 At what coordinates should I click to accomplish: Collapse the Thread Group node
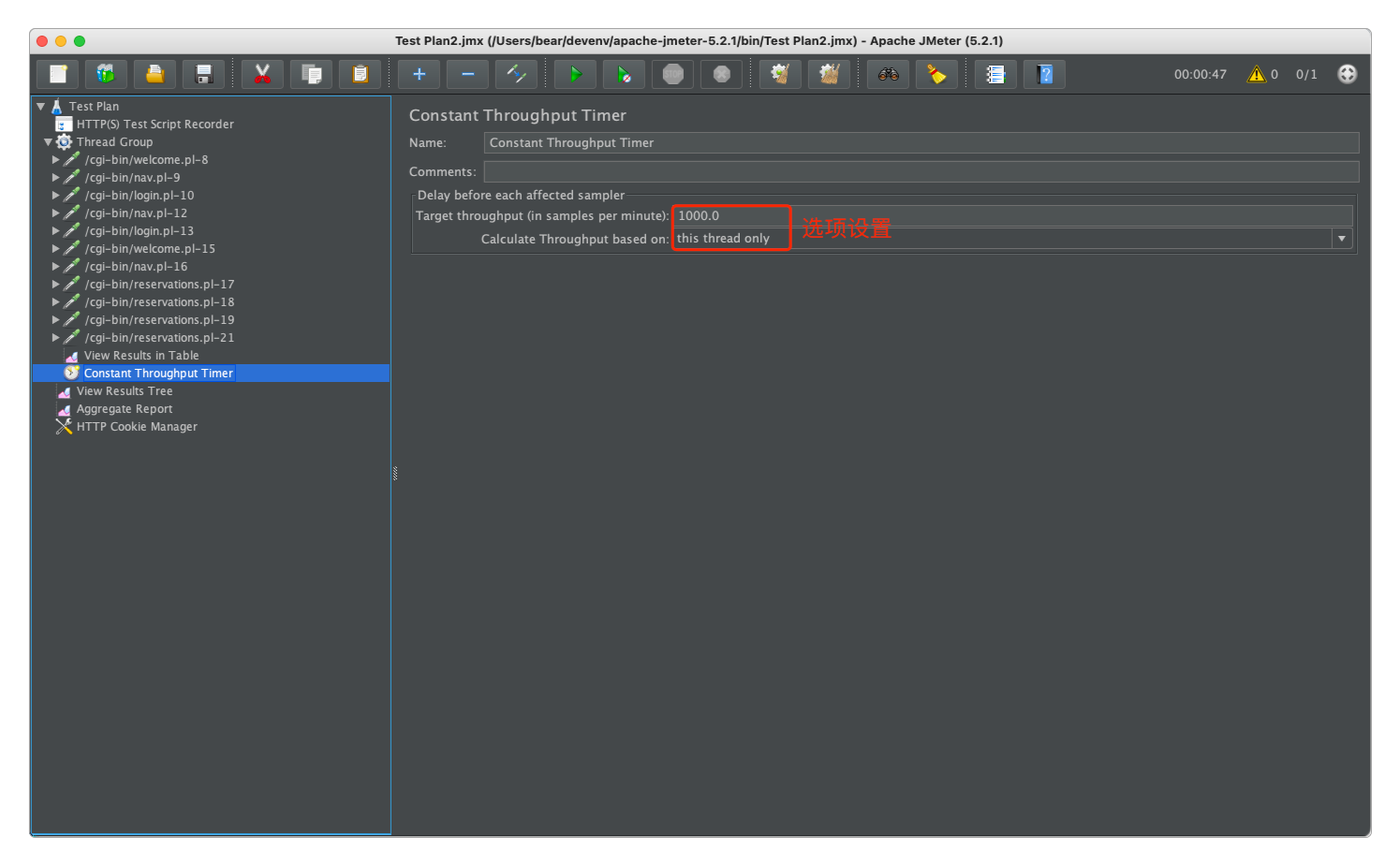coord(49,142)
